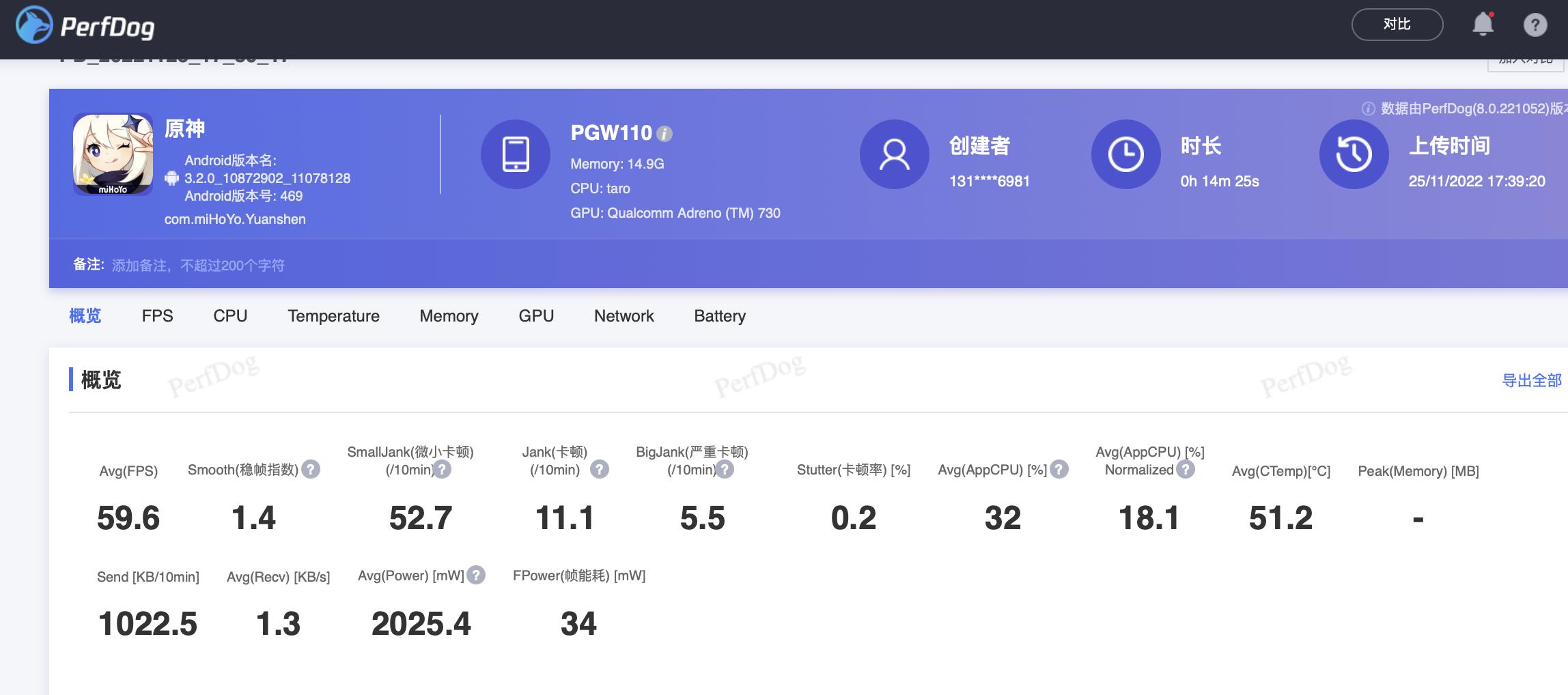Click the 原神 game app thumbnail

[x=113, y=154]
